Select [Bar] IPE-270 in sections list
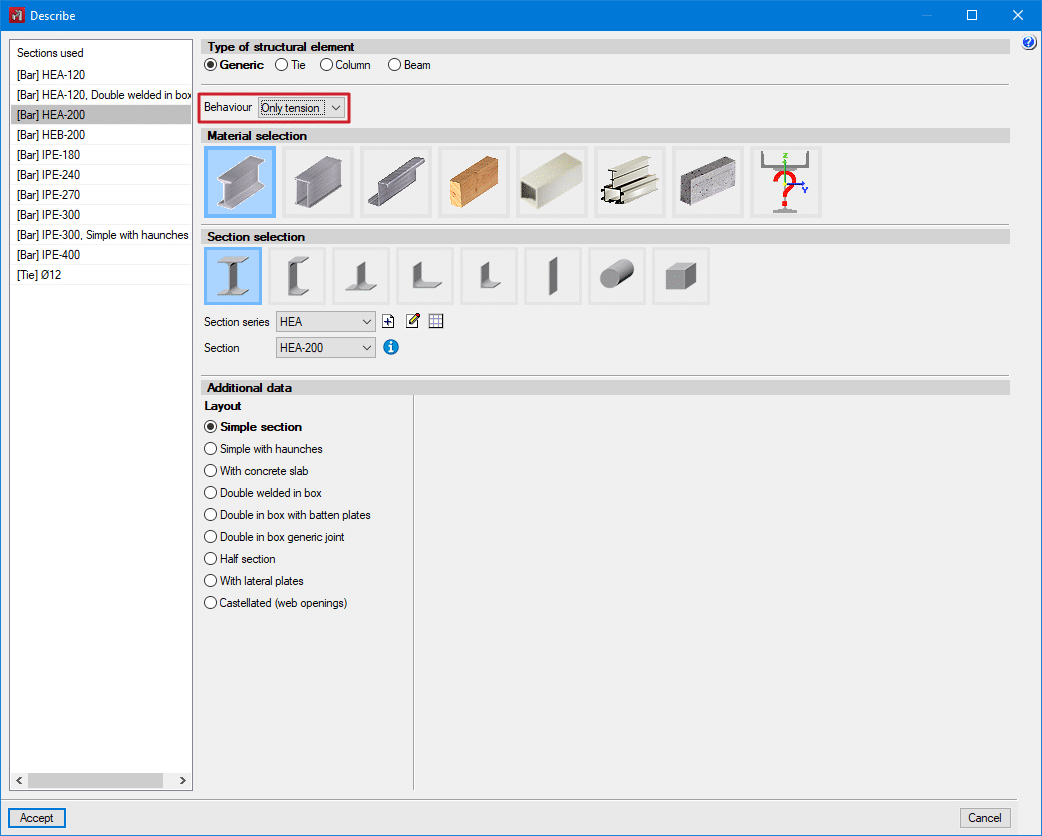The image size is (1042, 836). 49,195
